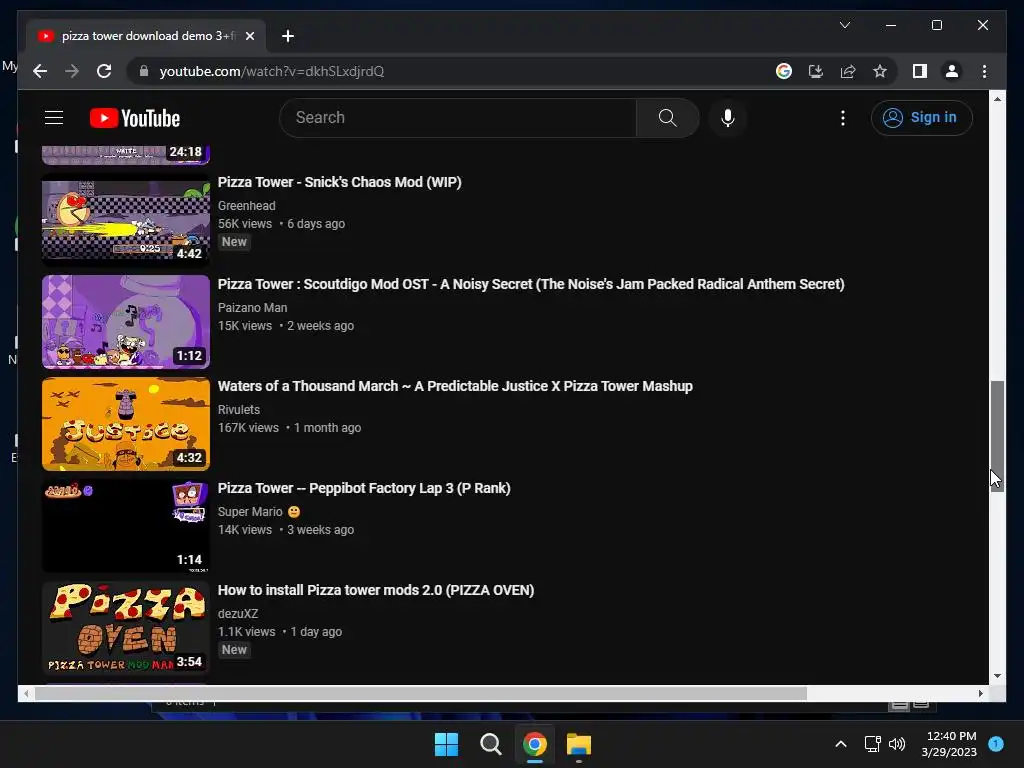
Task: Click the horizontal scrollbar thumb
Action: click(x=421, y=694)
